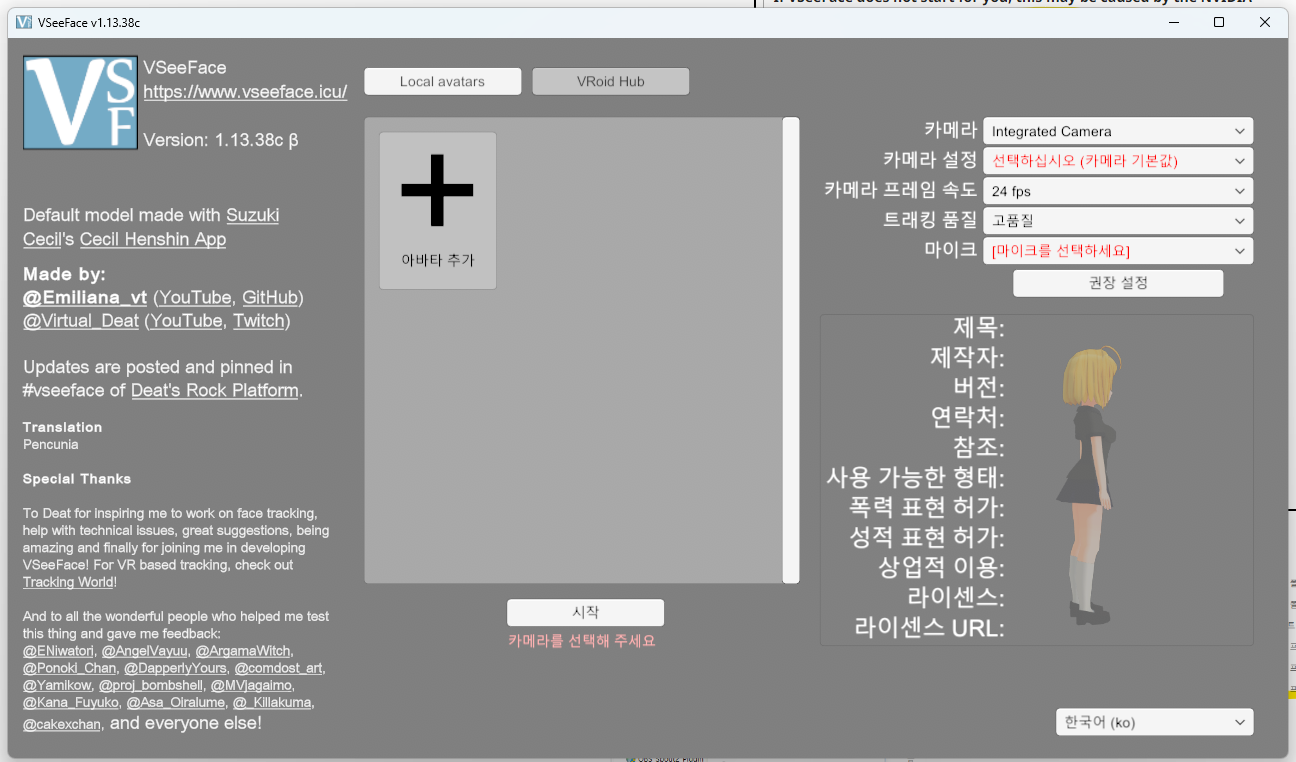Screen dimensions: 1296x762
Task: Open the Tracking World link
Action: [x=68, y=582]
